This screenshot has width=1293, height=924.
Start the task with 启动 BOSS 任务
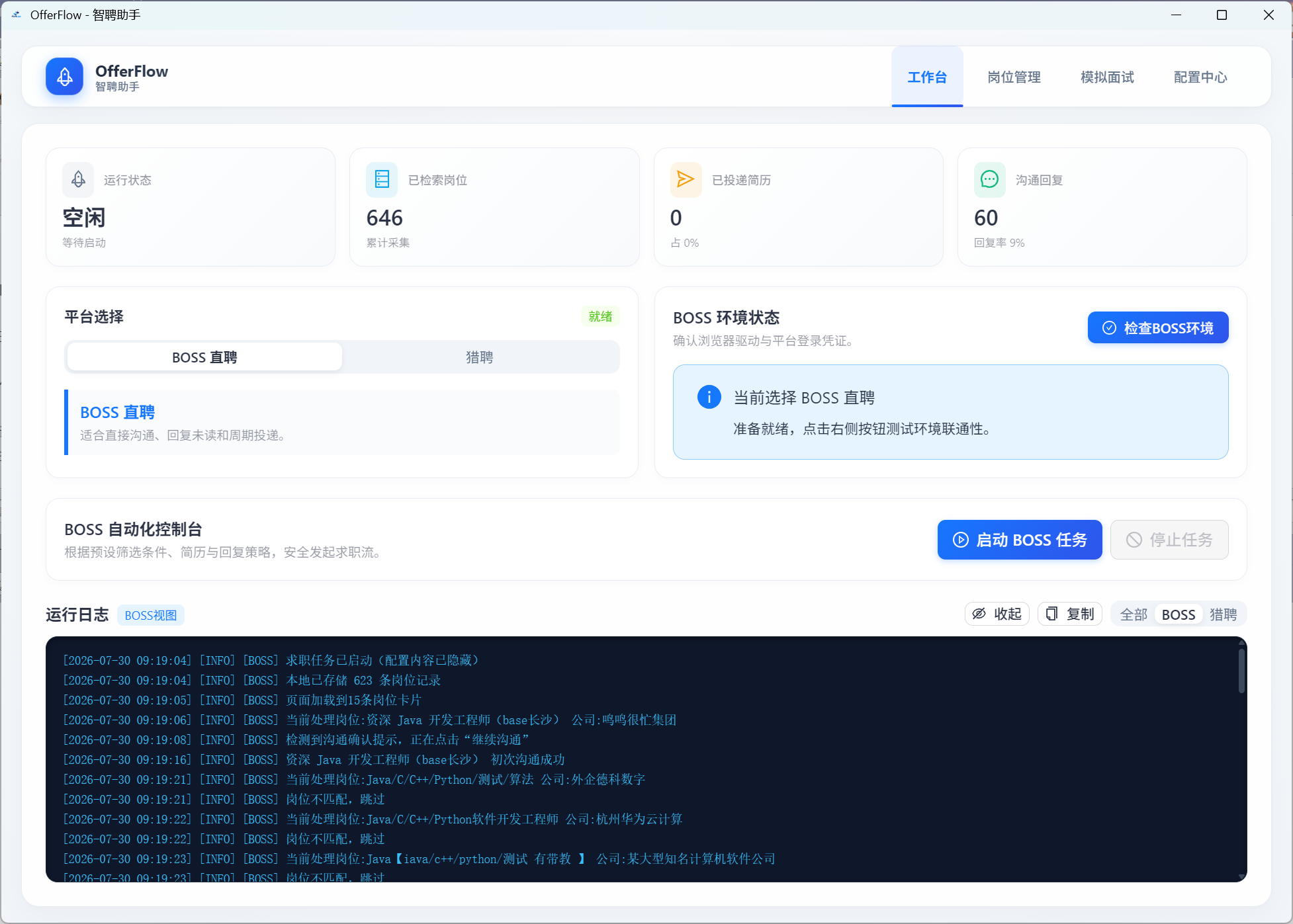click(1020, 540)
